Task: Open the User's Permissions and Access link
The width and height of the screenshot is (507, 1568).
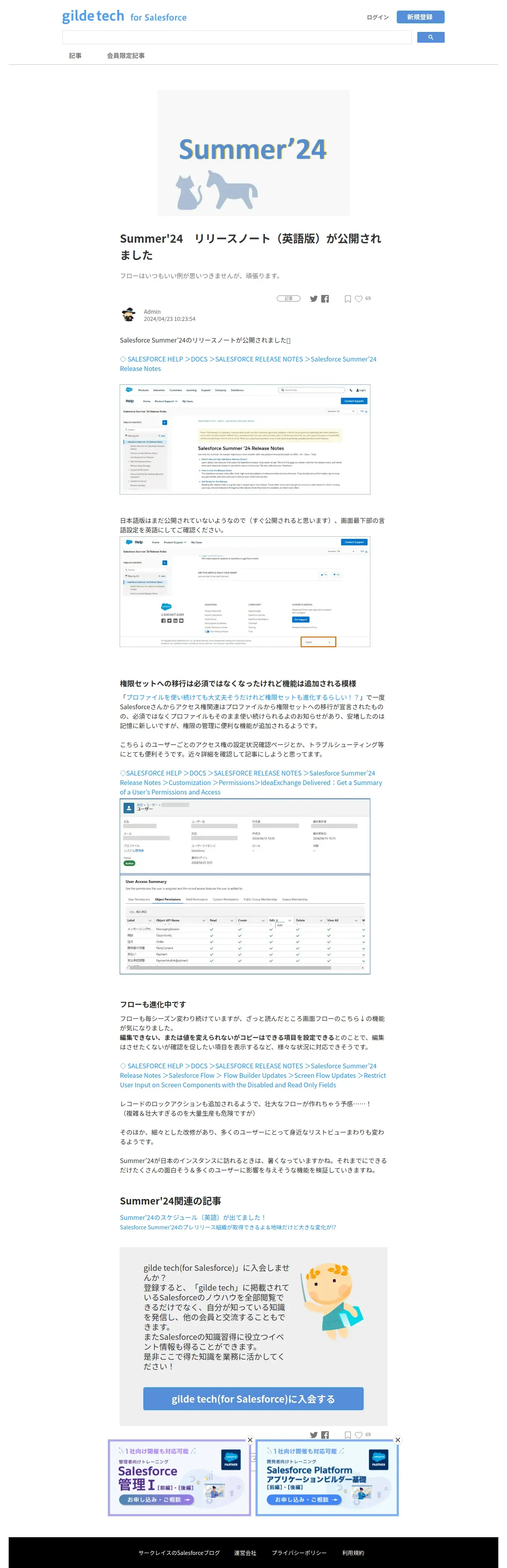Action: (x=251, y=782)
